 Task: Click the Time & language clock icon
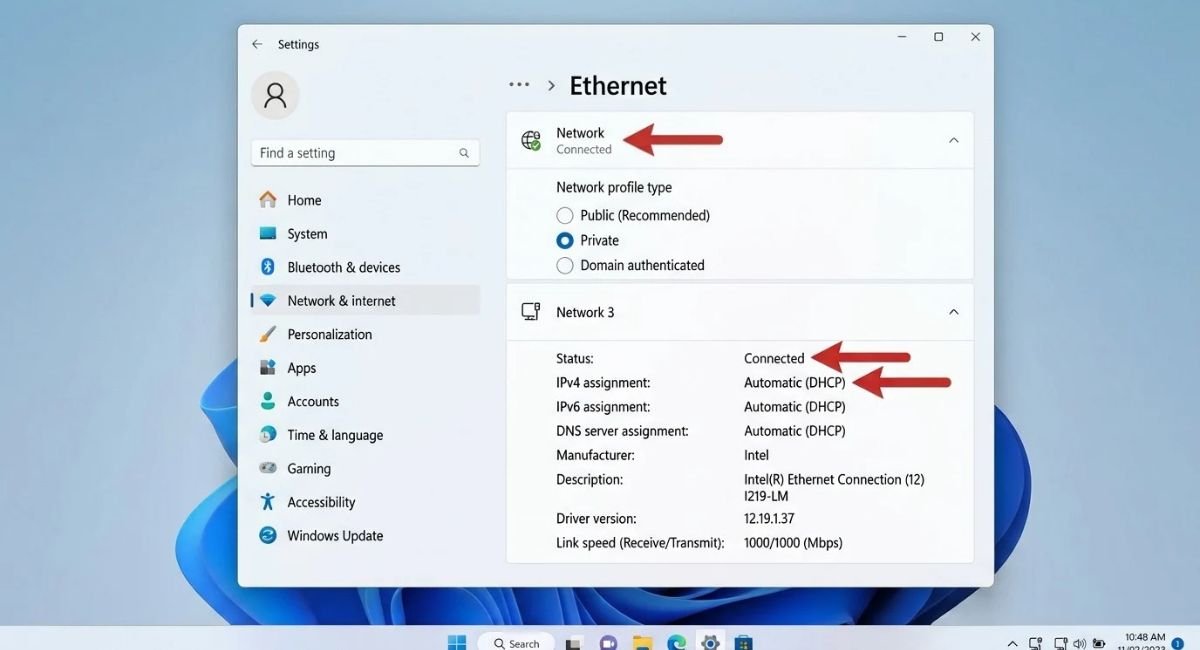[268, 435]
